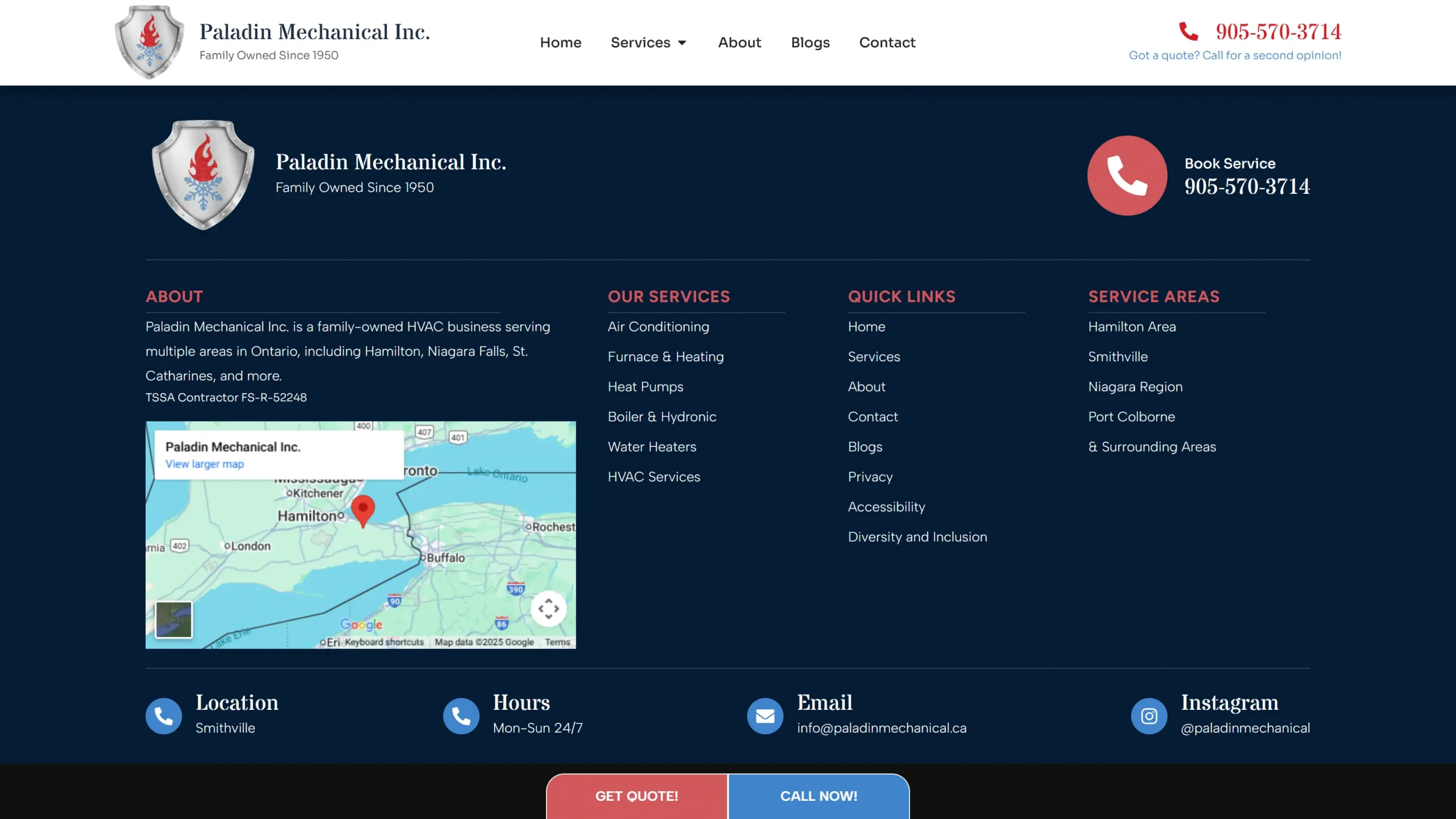Open the Heat Pumps service link
This screenshot has height=819, width=1456.
645,387
